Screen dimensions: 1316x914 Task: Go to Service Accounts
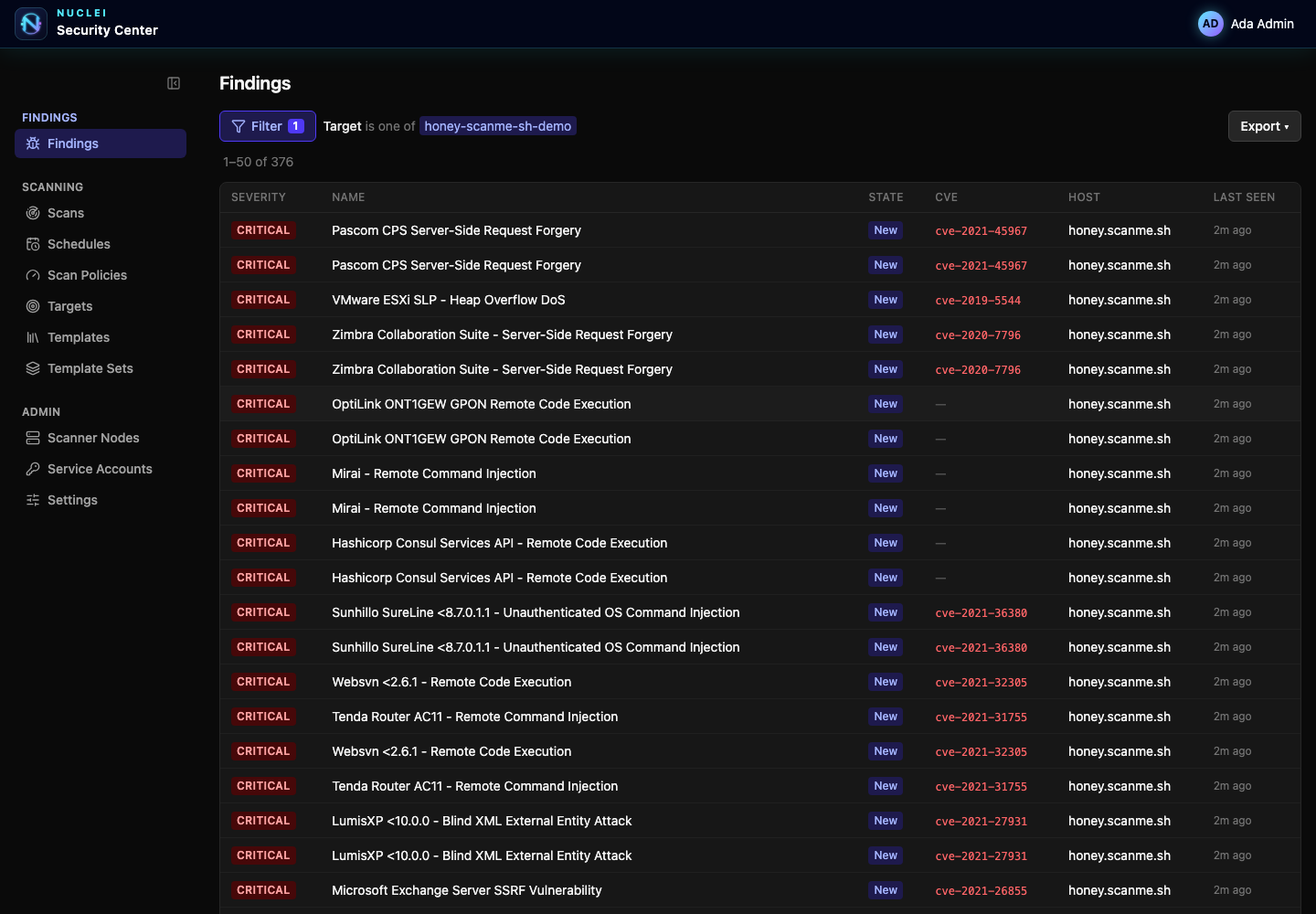[101, 469]
